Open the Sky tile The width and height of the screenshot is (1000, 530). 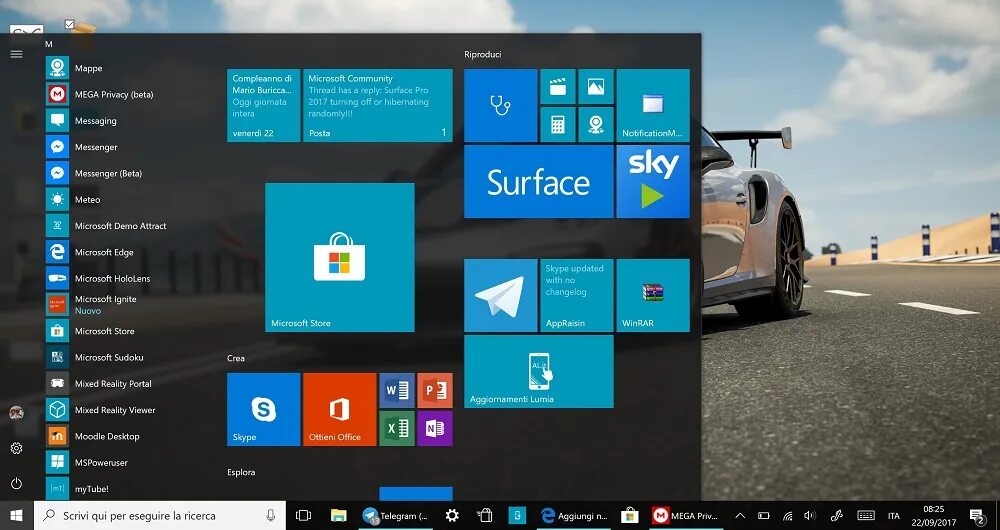coord(653,181)
